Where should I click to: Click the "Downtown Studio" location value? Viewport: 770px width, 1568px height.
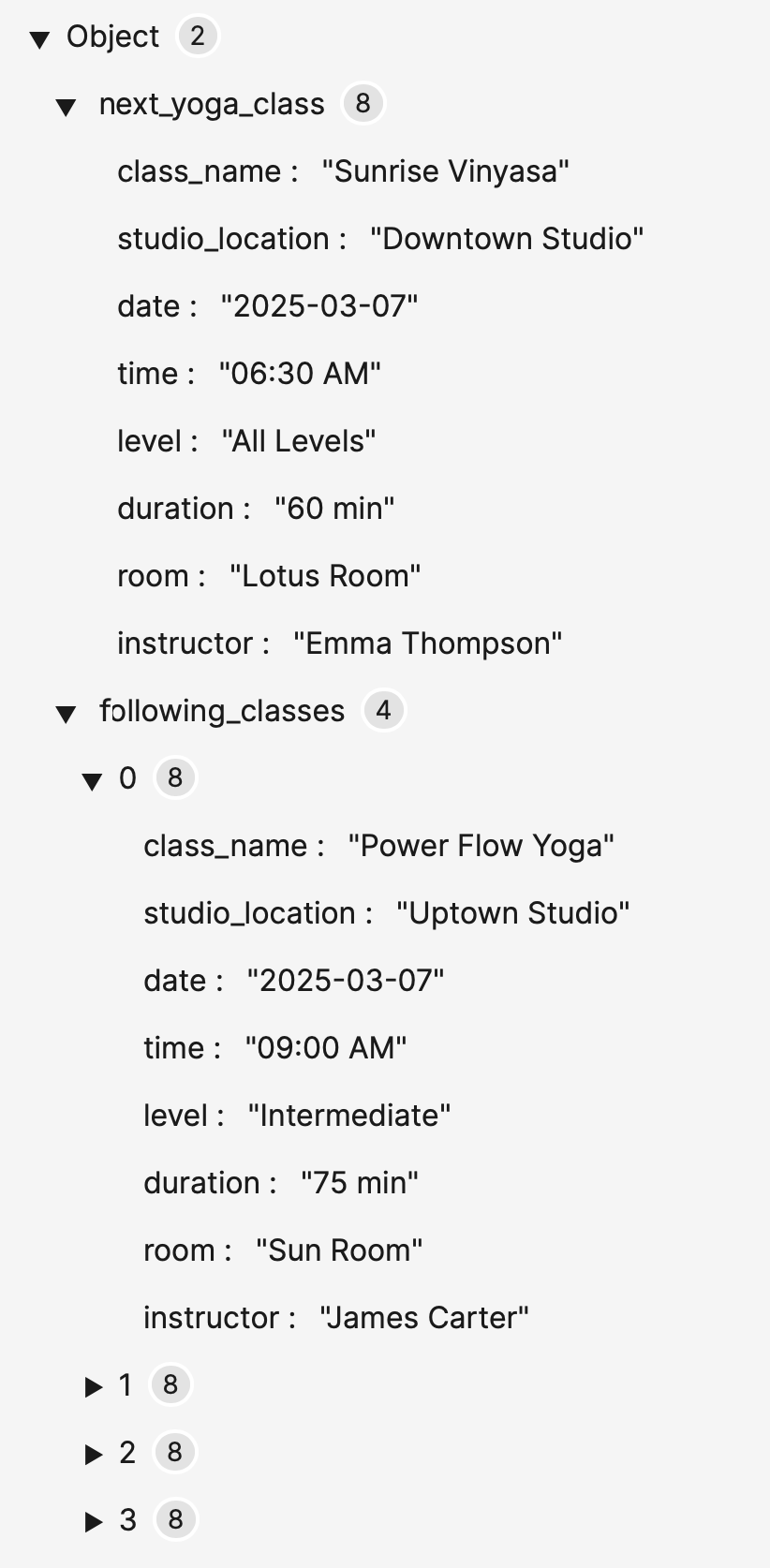(x=507, y=239)
